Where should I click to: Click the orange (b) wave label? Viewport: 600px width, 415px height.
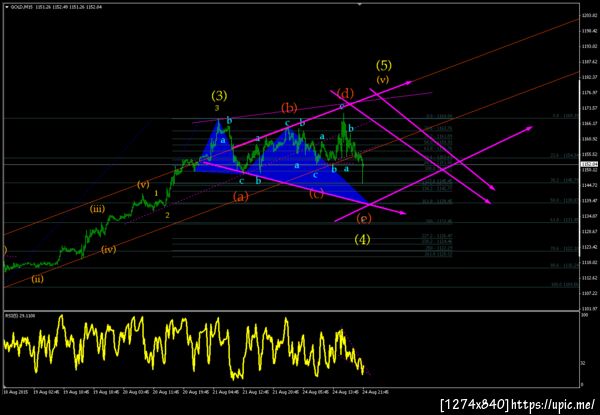click(289, 108)
